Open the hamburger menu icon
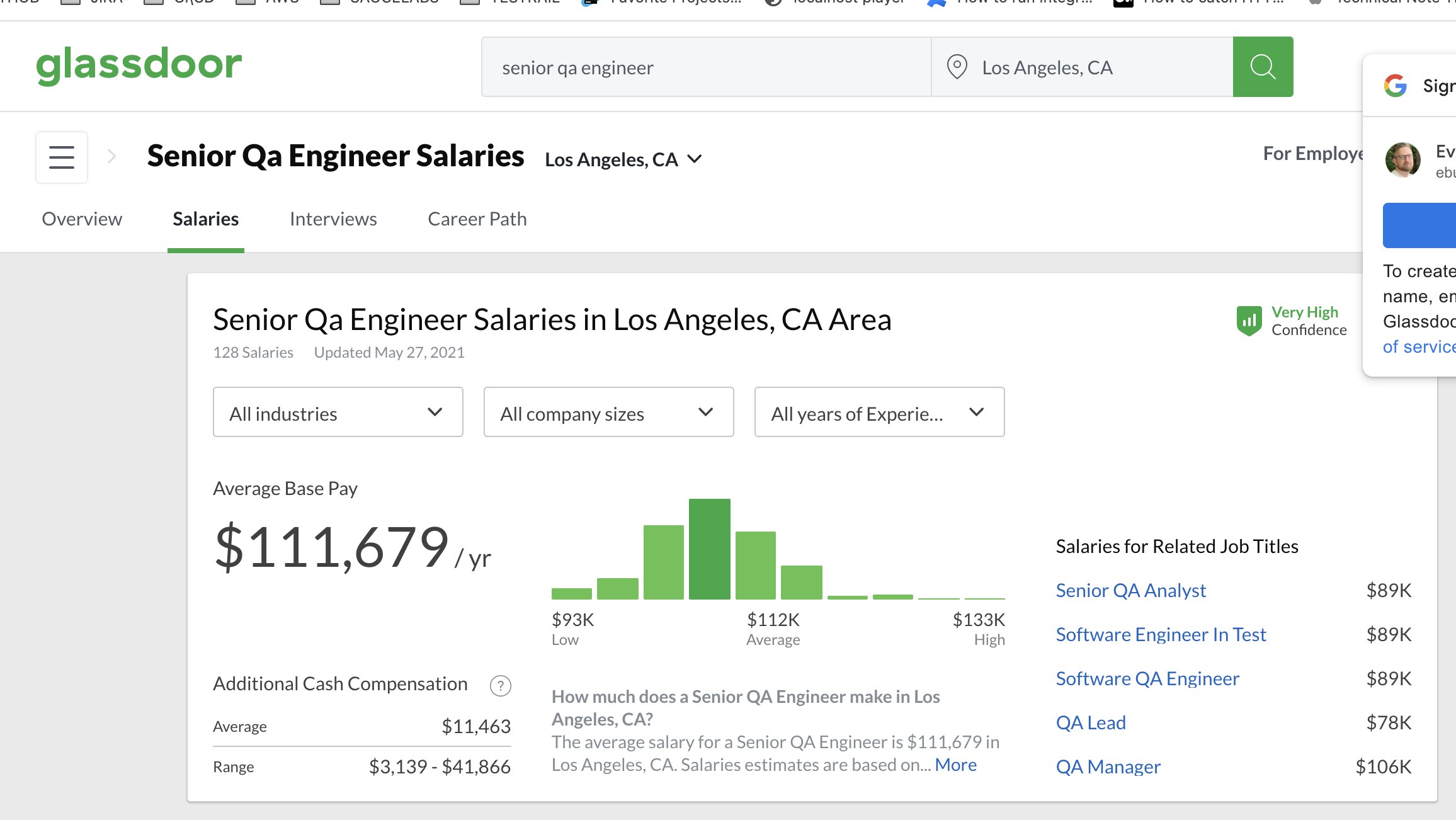1456x820 pixels. tap(62, 157)
